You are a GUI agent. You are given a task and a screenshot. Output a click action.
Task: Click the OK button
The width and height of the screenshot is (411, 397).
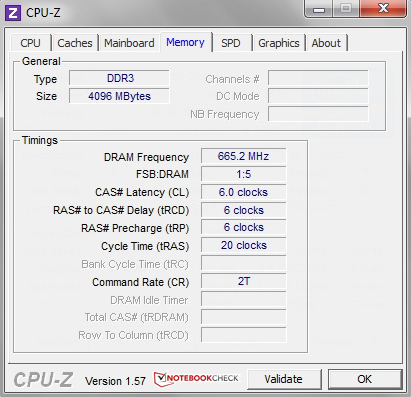[365, 379]
